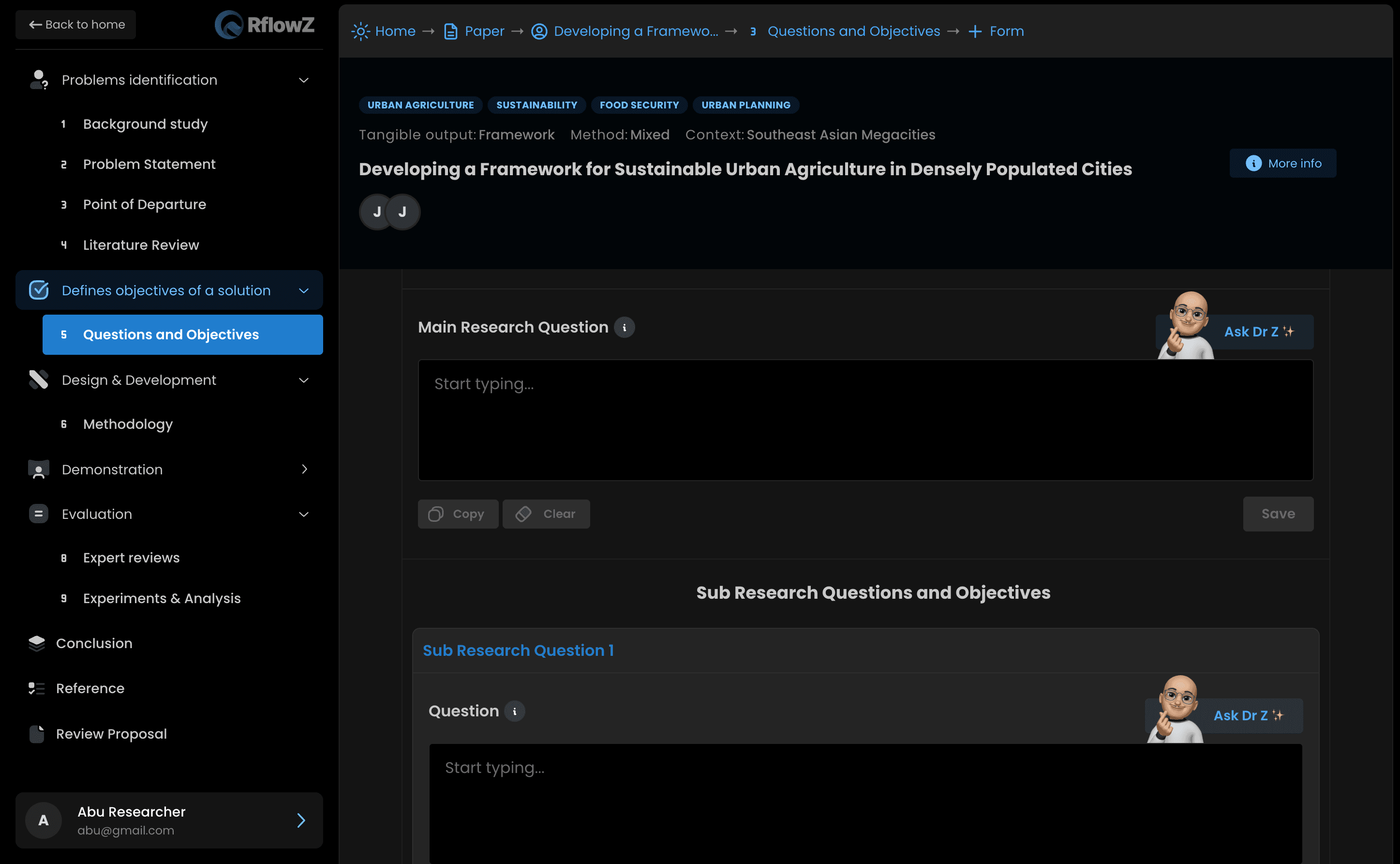
Task: Click the Home sun icon in breadcrumb
Action: click(x=360, y=31)
